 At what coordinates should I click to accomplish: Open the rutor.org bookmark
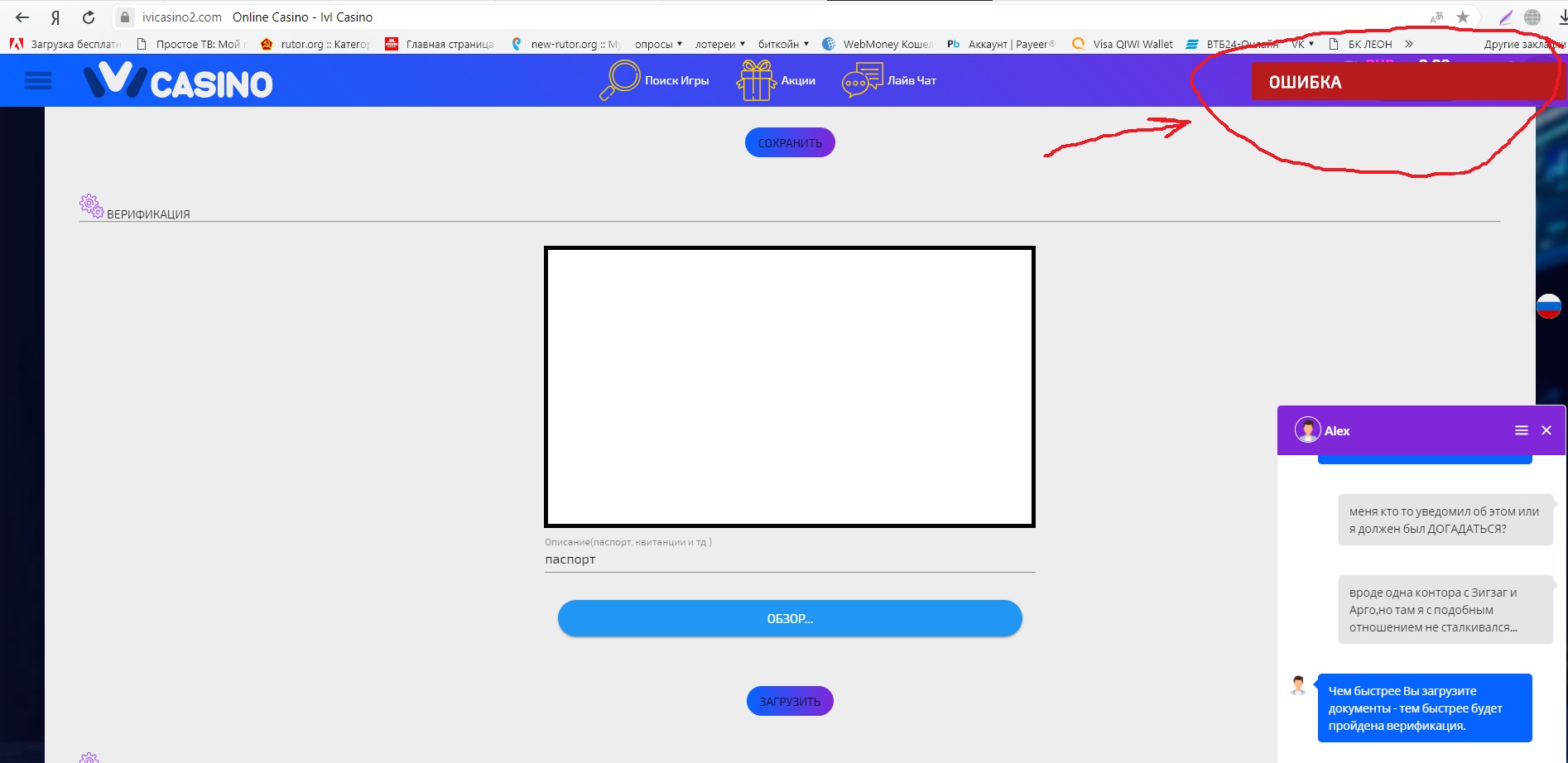coord(315,44)
